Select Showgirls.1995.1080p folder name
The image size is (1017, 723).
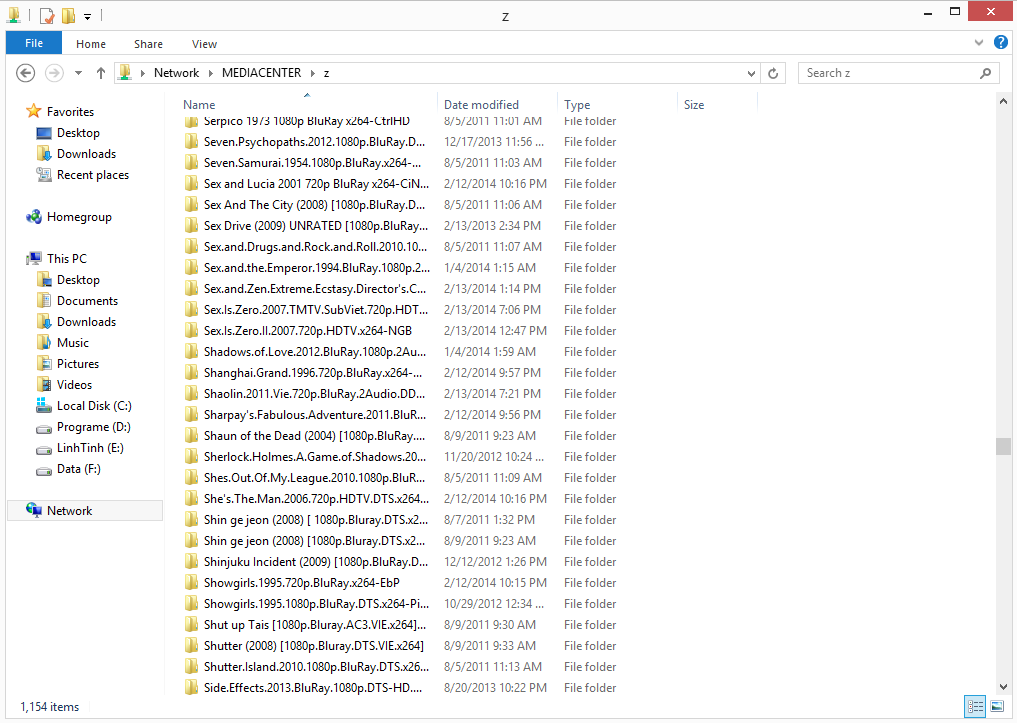tap(317, 604)
